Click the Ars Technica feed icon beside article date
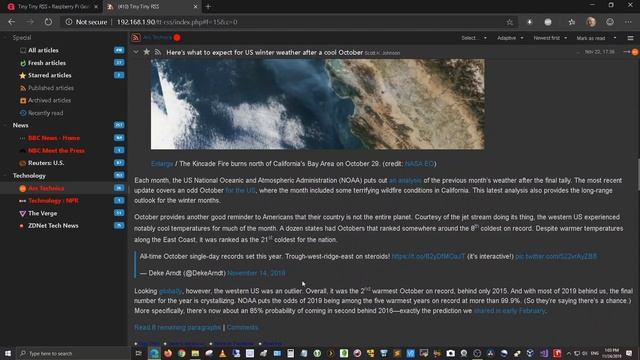The image size is (640, 360). [x=634, y=52]
